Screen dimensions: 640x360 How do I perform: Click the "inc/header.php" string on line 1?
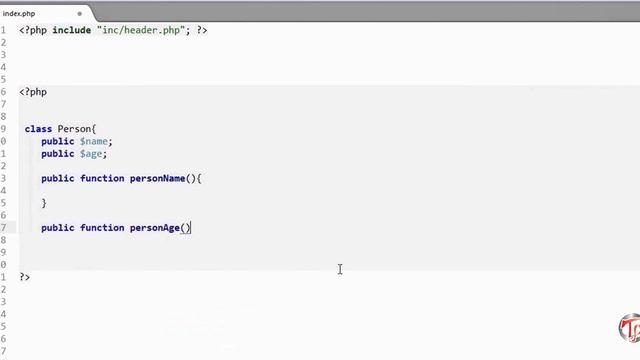[x=141, y=30]
